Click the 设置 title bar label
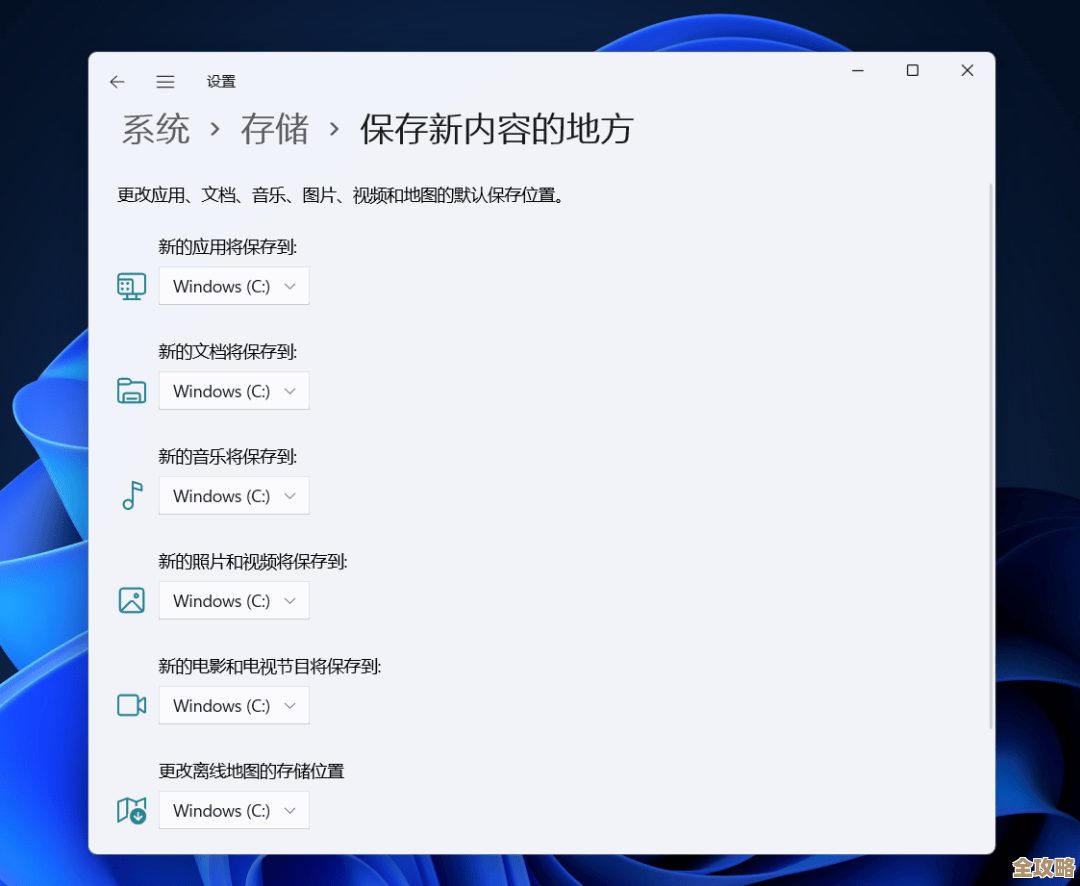This screenshot has width=1080, height=886. coord(221,81)
